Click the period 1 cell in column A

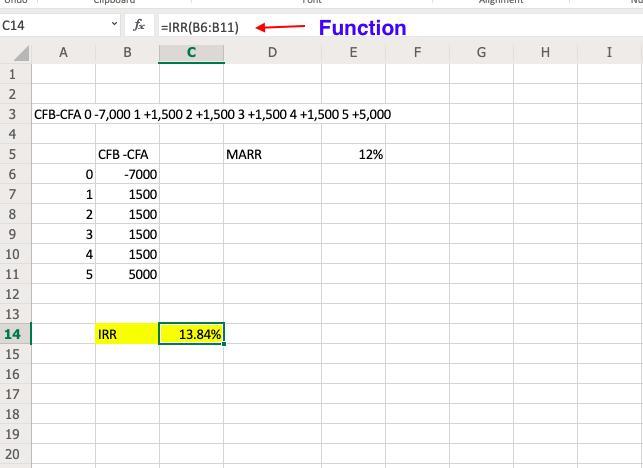pos(63,194)
